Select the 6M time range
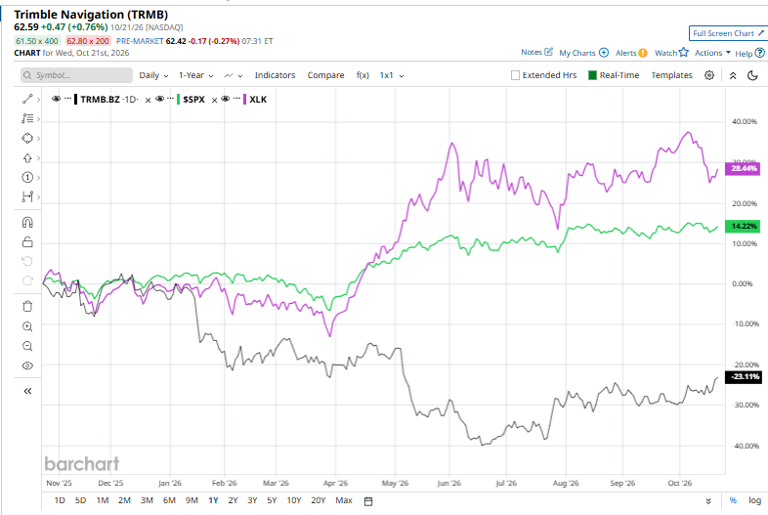 click(x=169, y=500)
